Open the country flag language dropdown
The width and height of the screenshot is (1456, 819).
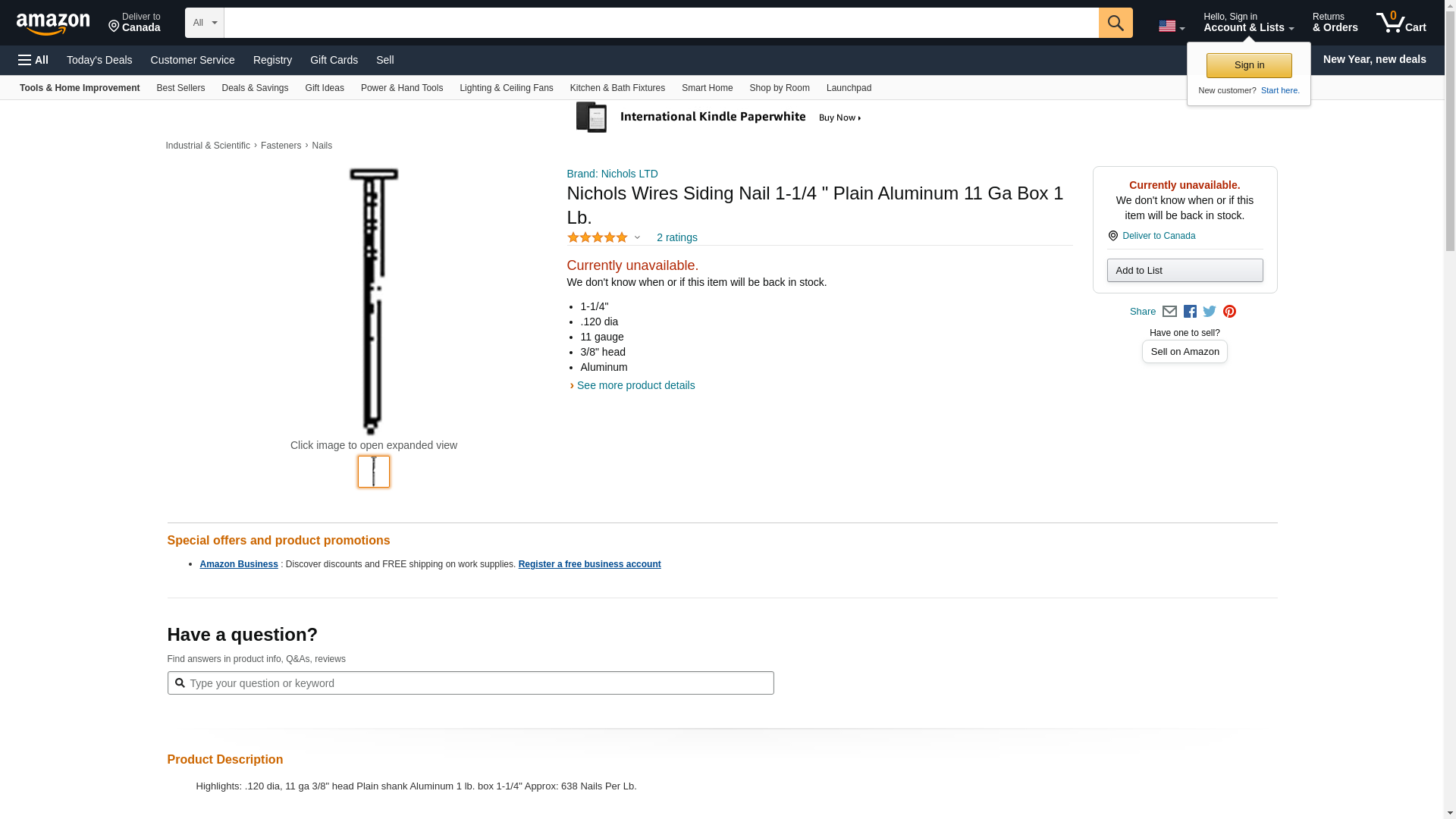coord(1171,27)
